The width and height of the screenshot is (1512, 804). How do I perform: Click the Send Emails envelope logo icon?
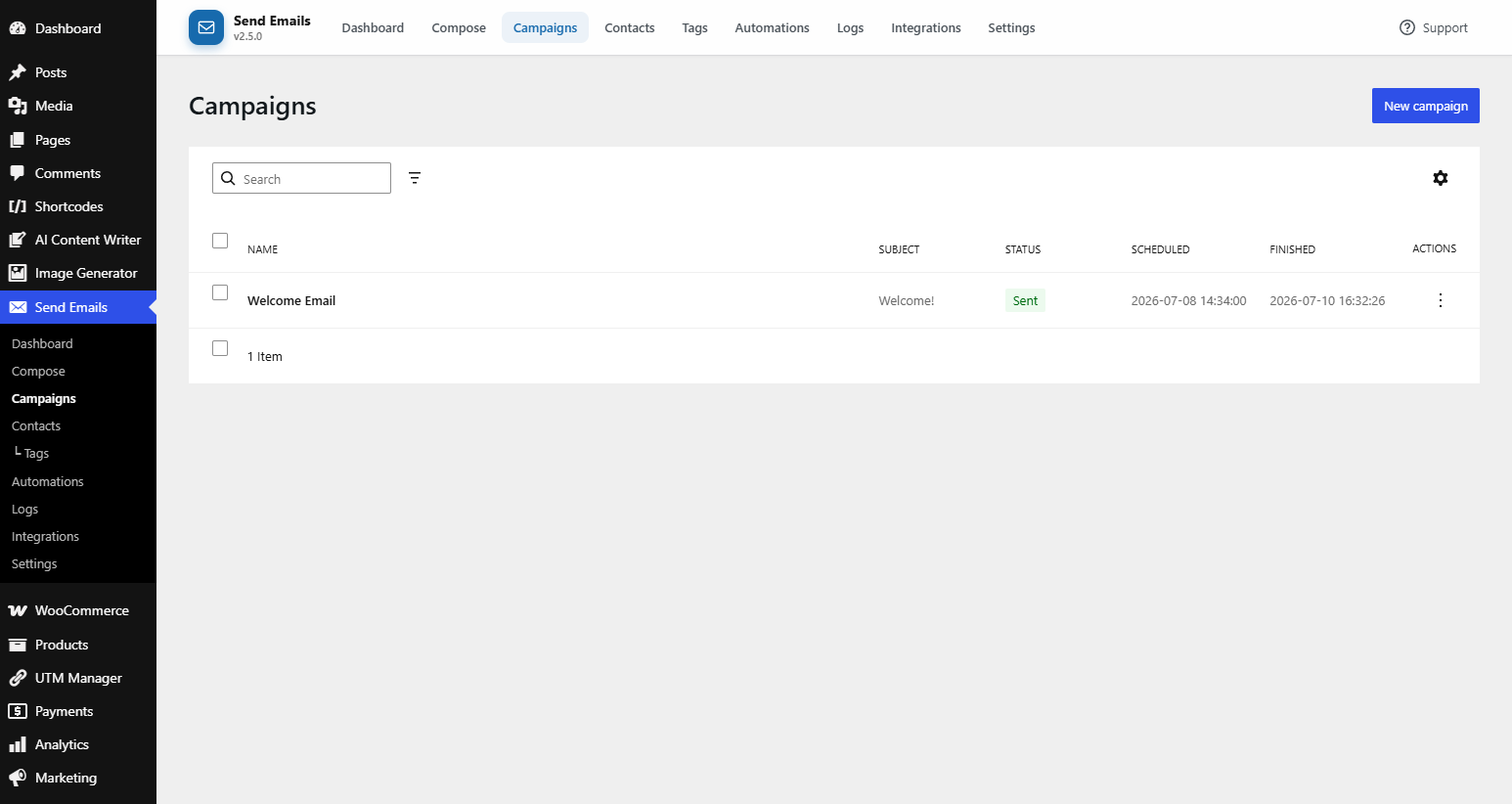click(206, 27)
